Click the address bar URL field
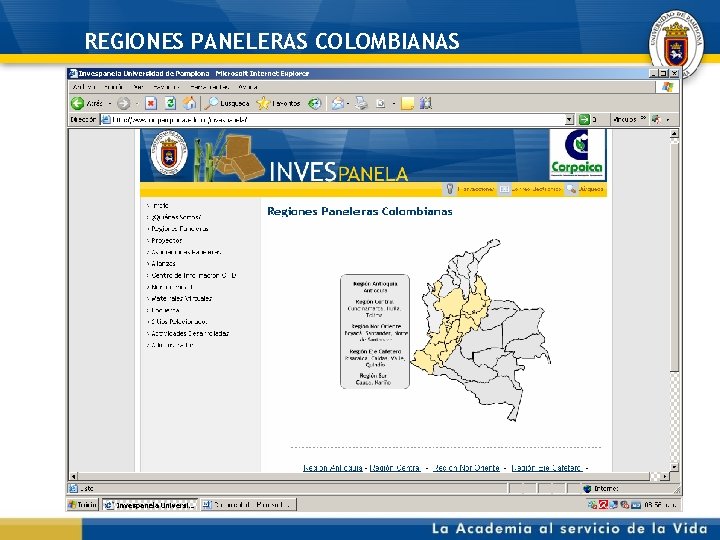Screen dimensions: 720x540 pos(338,120)
